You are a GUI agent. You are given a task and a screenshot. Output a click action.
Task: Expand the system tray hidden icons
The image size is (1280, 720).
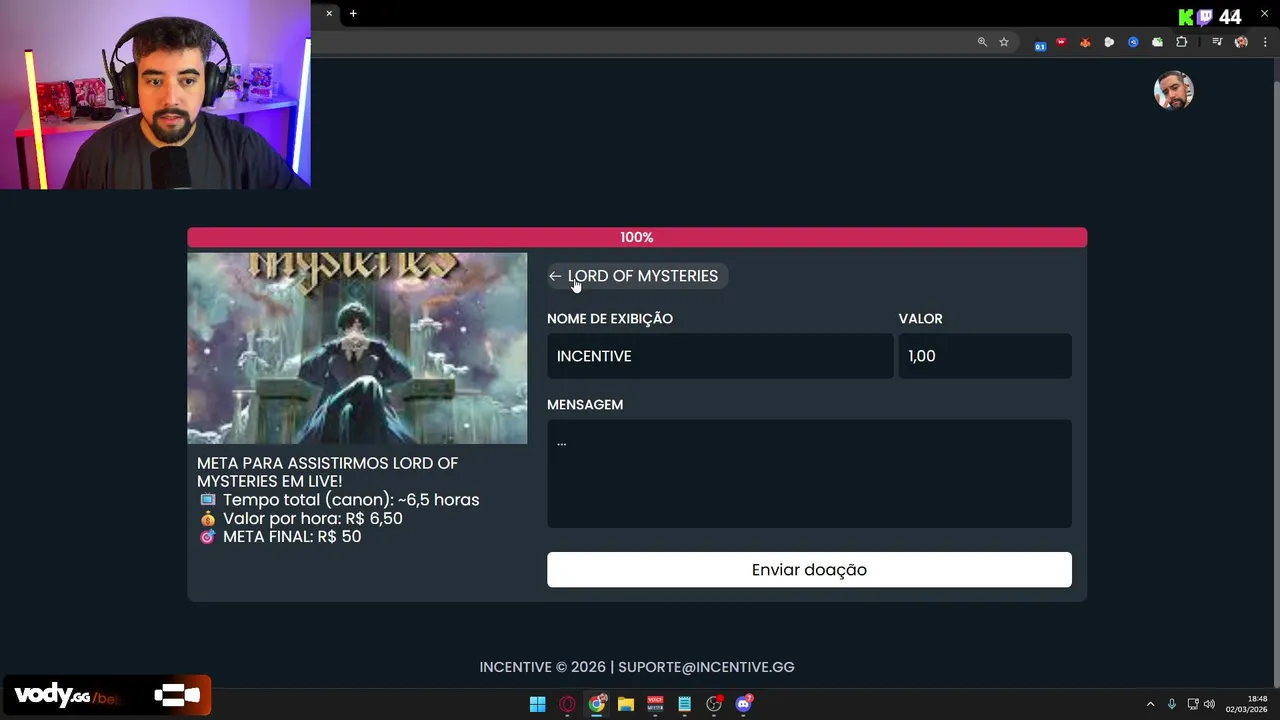point(1150,704)
